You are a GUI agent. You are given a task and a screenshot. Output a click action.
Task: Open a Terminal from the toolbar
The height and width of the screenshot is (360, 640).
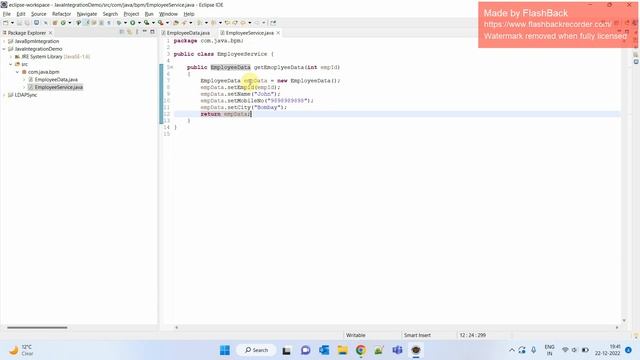pyautogui.click(x=36, y=22)
